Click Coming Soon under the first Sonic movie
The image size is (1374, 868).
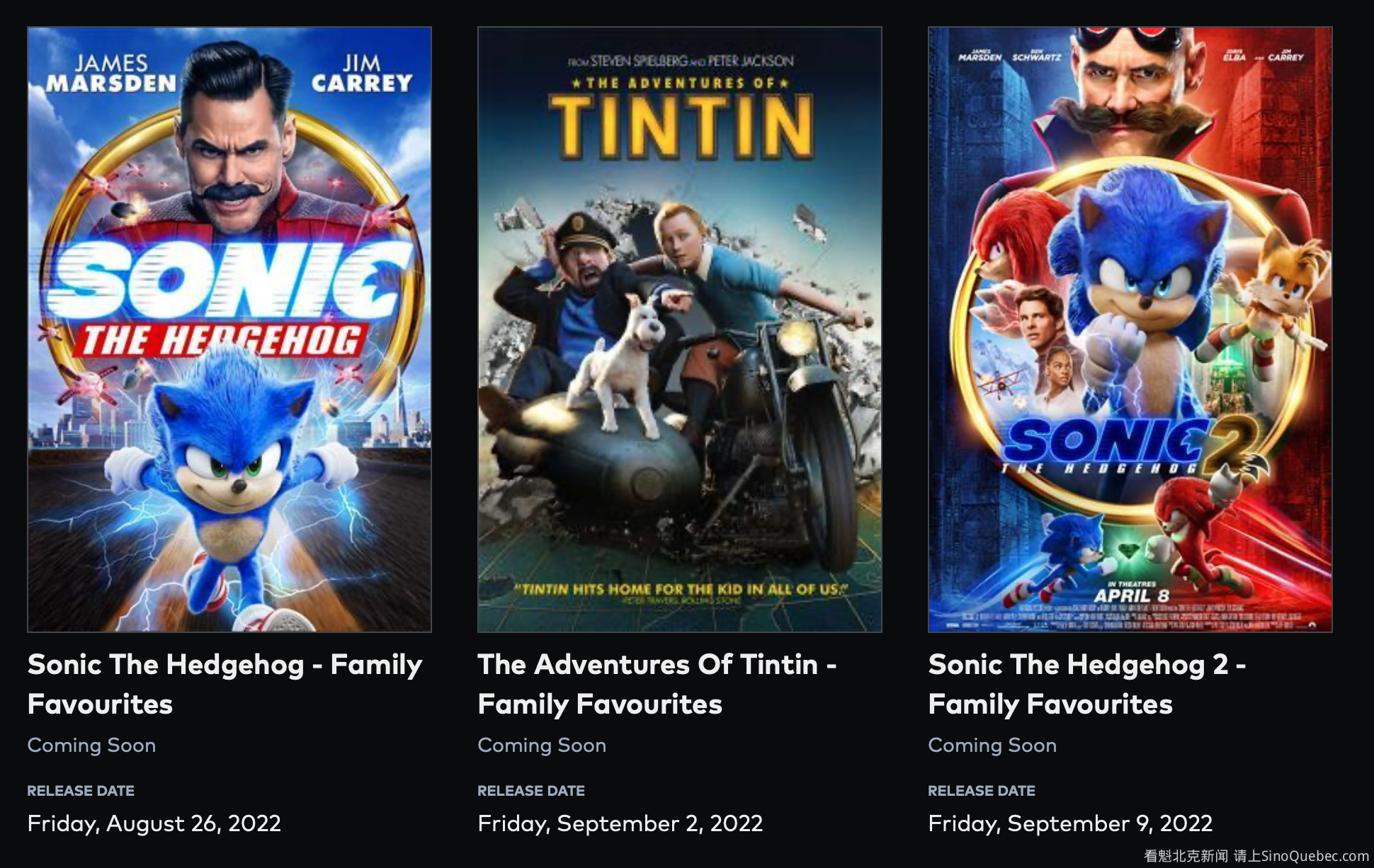coord(91,746)
